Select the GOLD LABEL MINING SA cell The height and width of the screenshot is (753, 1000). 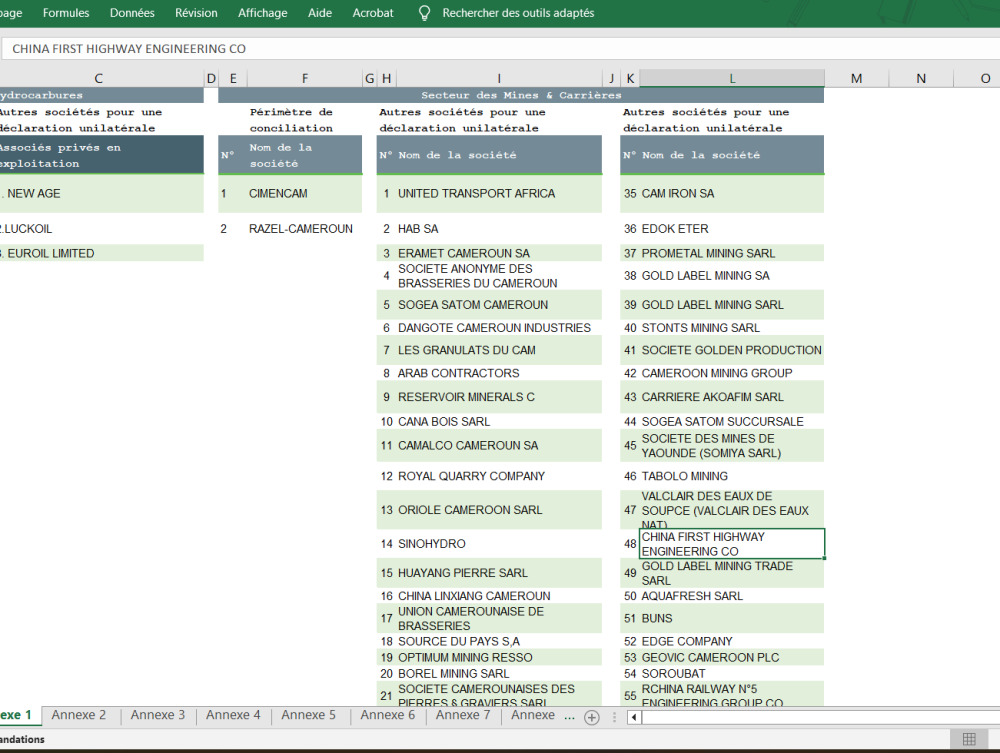point(732,275)
